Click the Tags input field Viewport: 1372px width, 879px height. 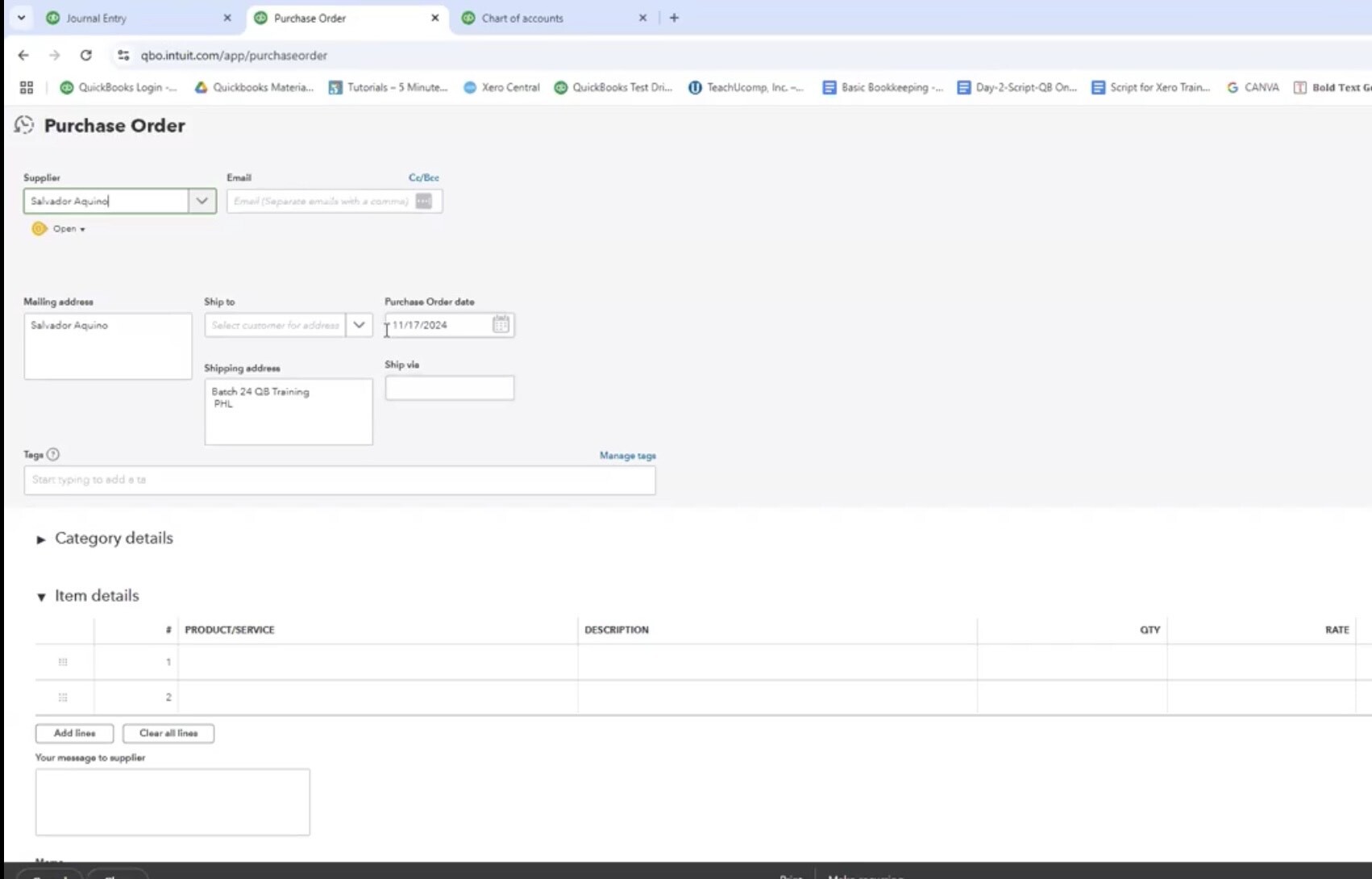pyautogui.click(x=339, y=480)
